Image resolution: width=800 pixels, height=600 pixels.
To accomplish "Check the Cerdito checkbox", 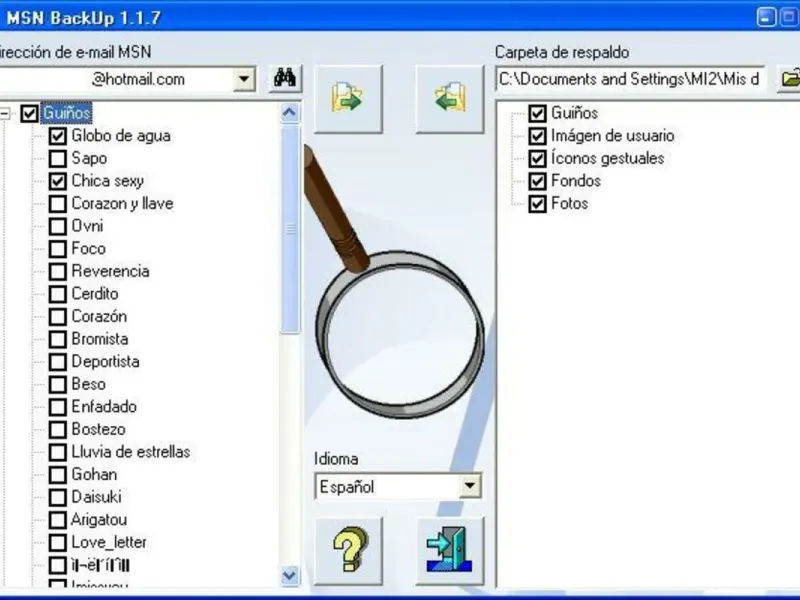I will tap(58, 294).
